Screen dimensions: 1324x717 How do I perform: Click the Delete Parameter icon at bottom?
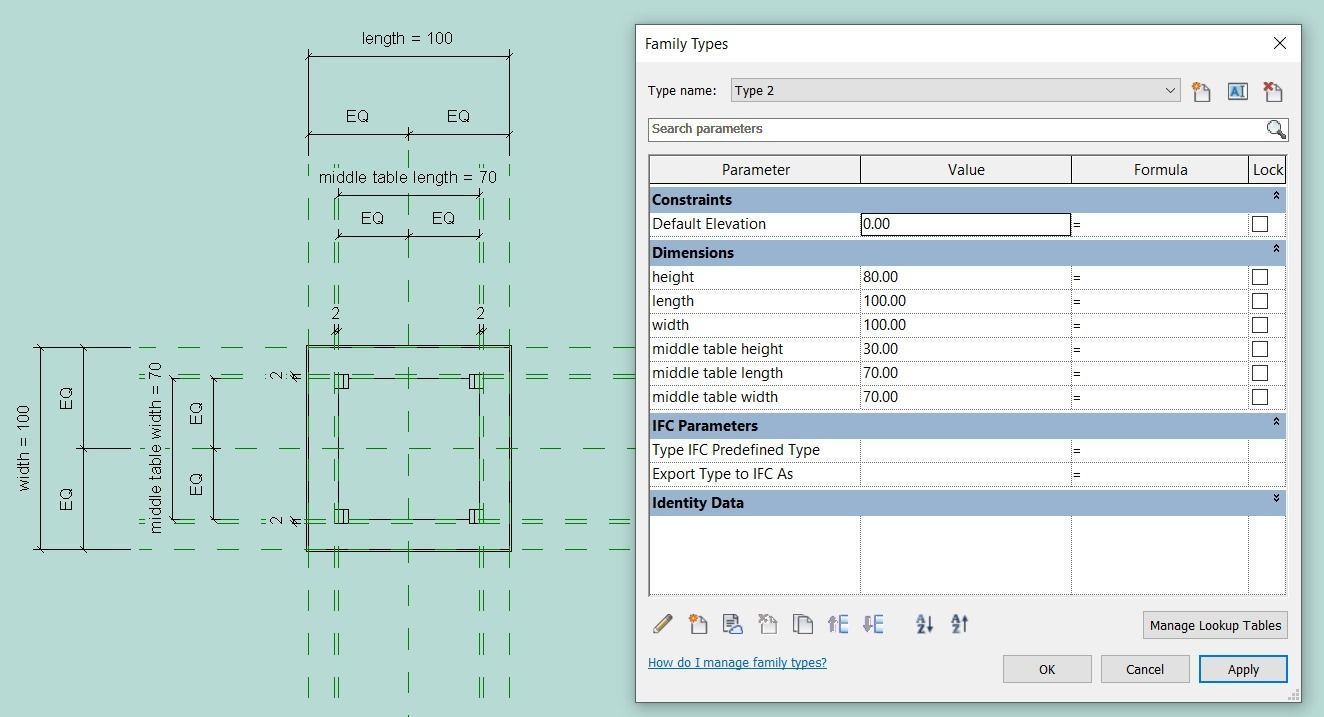pos(768,624)
